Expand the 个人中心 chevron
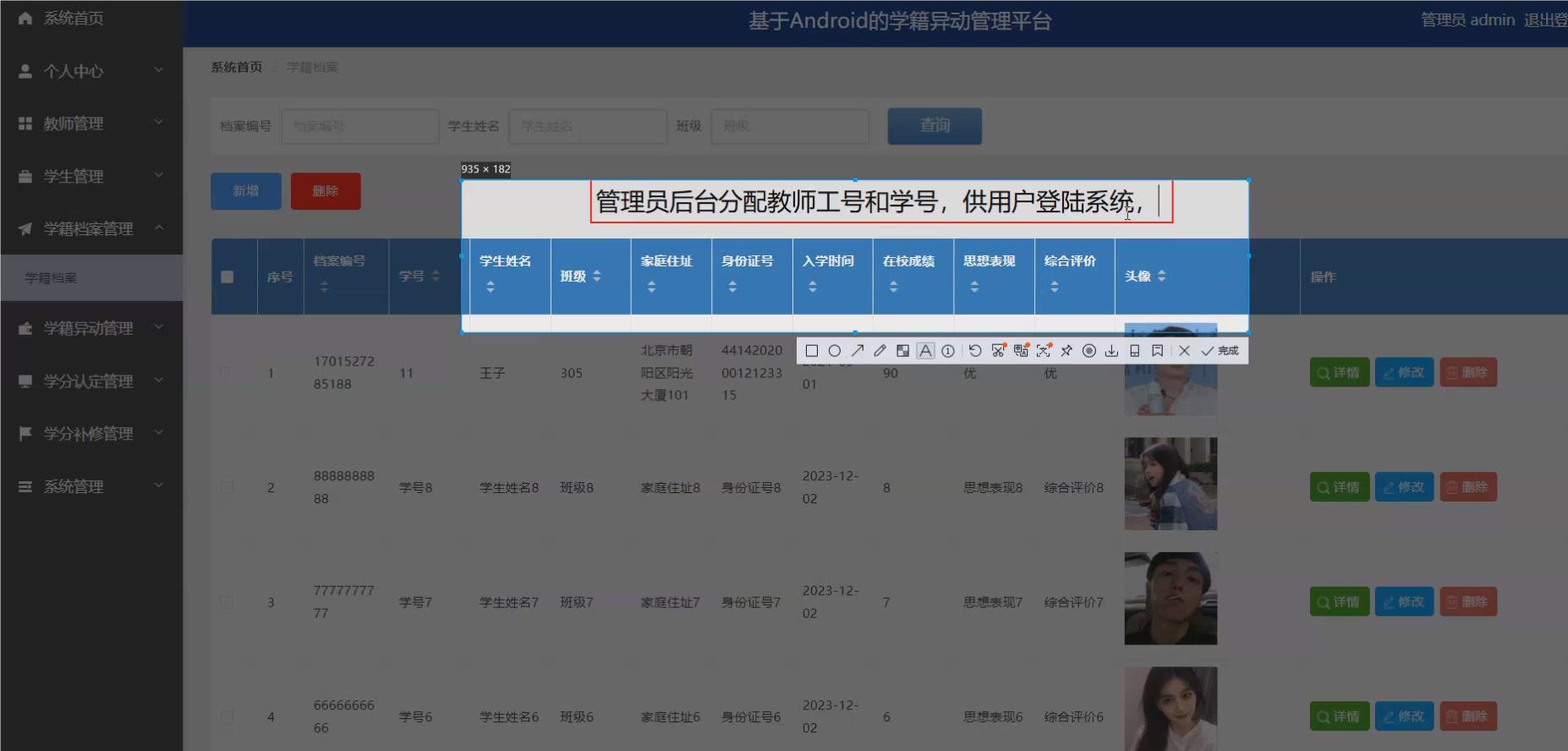Viewport: 1568px width, 751px height. [x=159, y=70]
